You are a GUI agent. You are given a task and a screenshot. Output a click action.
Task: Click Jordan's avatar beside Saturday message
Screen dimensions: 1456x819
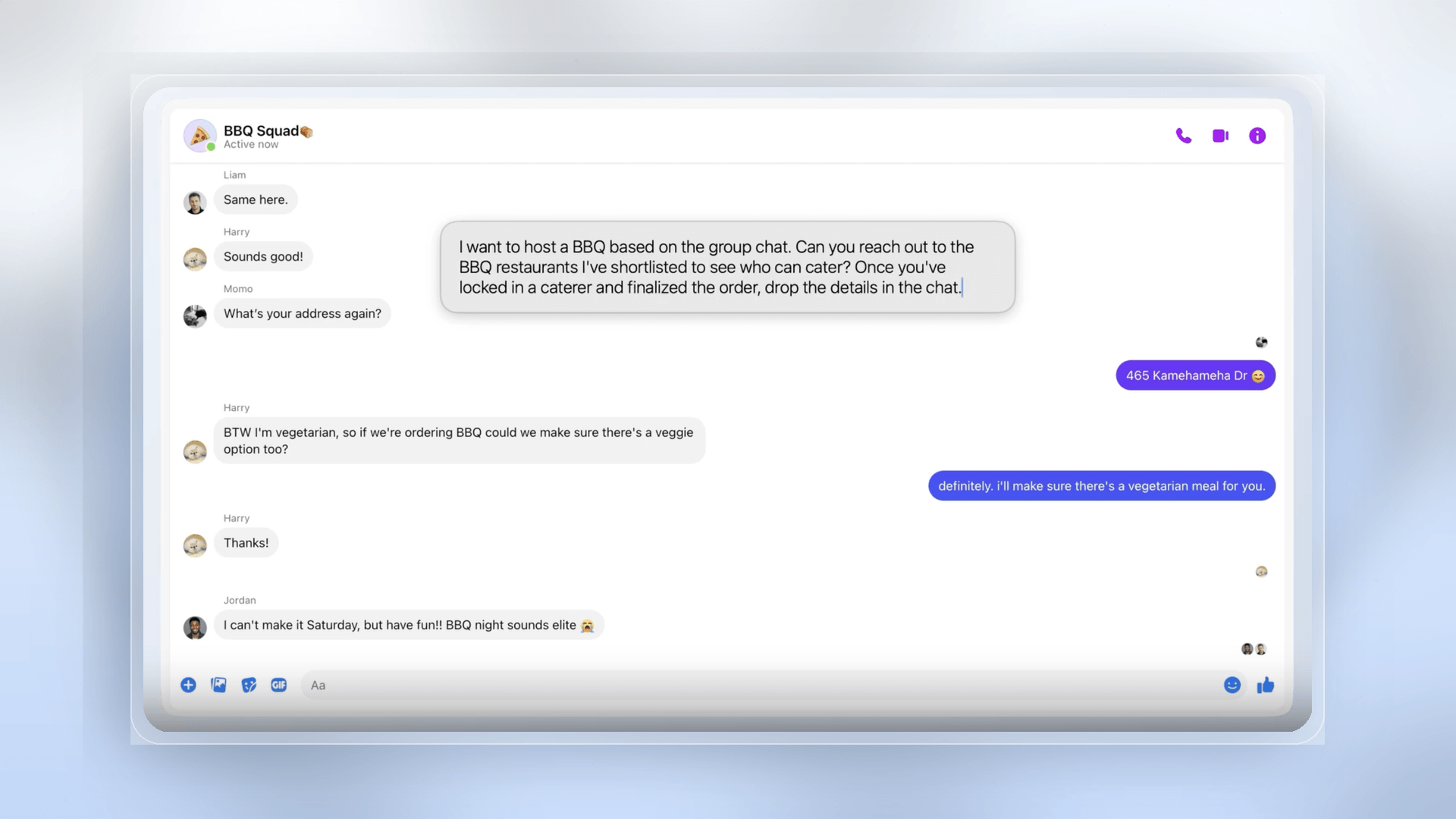[x=195, y=628]
